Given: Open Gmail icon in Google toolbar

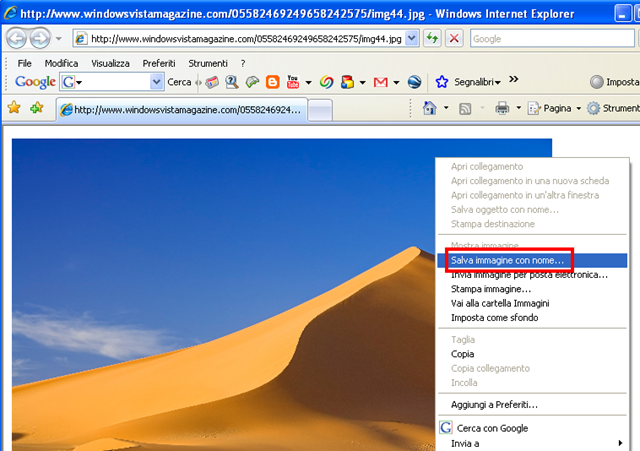Looking at the screenshot, I should click(x=380, y=82).
